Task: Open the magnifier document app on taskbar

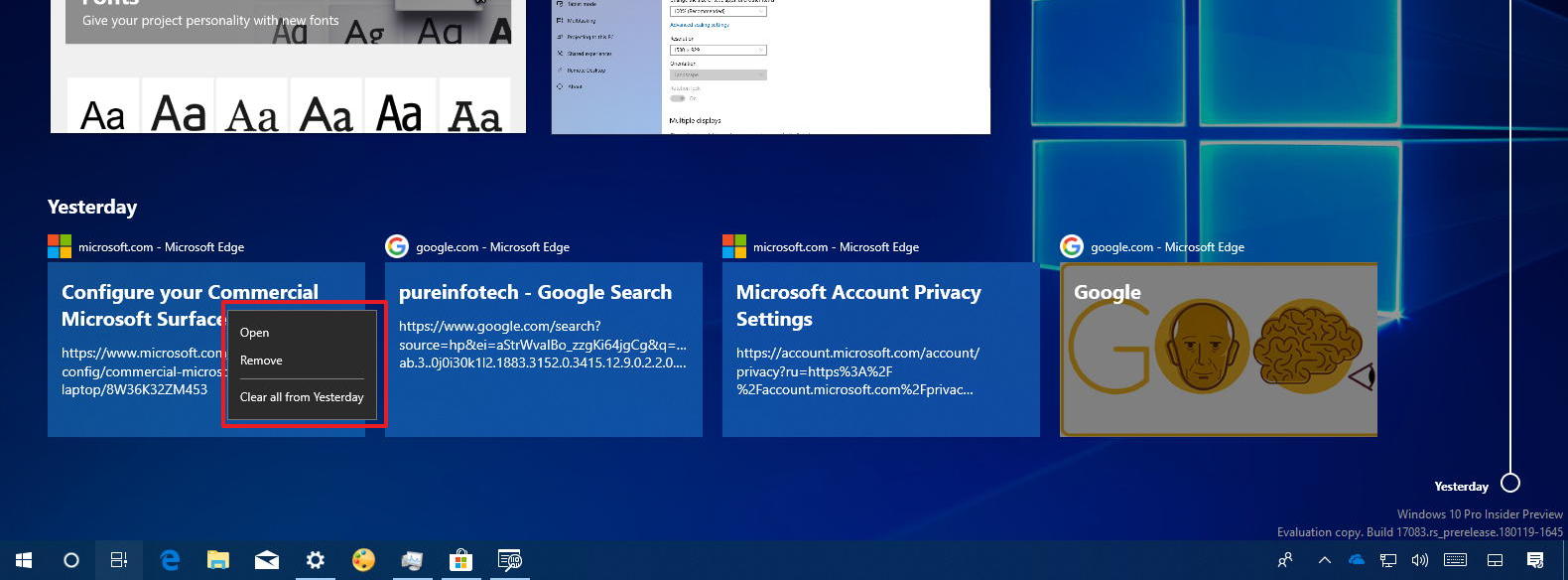Action: 509,560
